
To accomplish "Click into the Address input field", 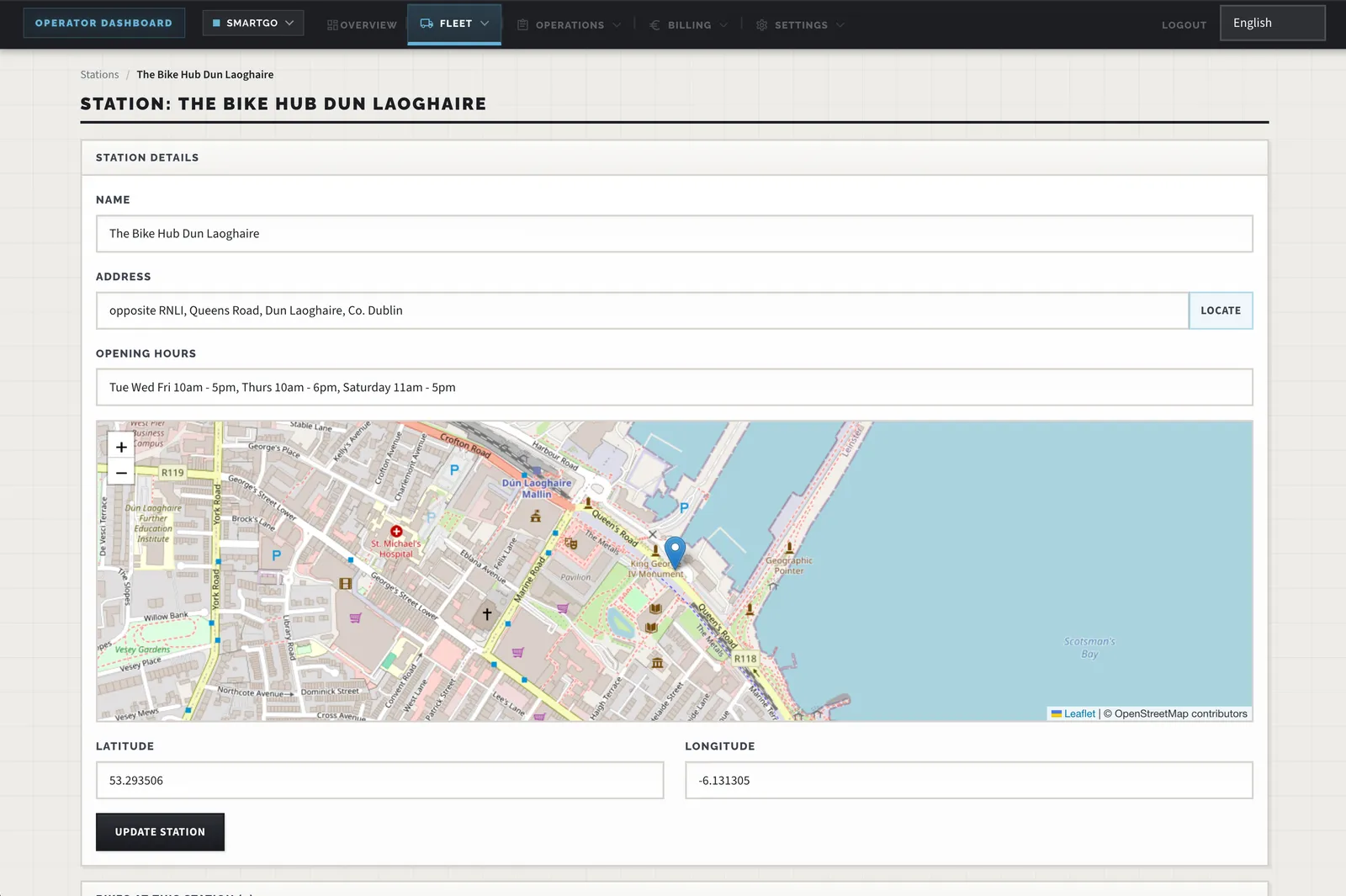I will [x=642, y=310].
